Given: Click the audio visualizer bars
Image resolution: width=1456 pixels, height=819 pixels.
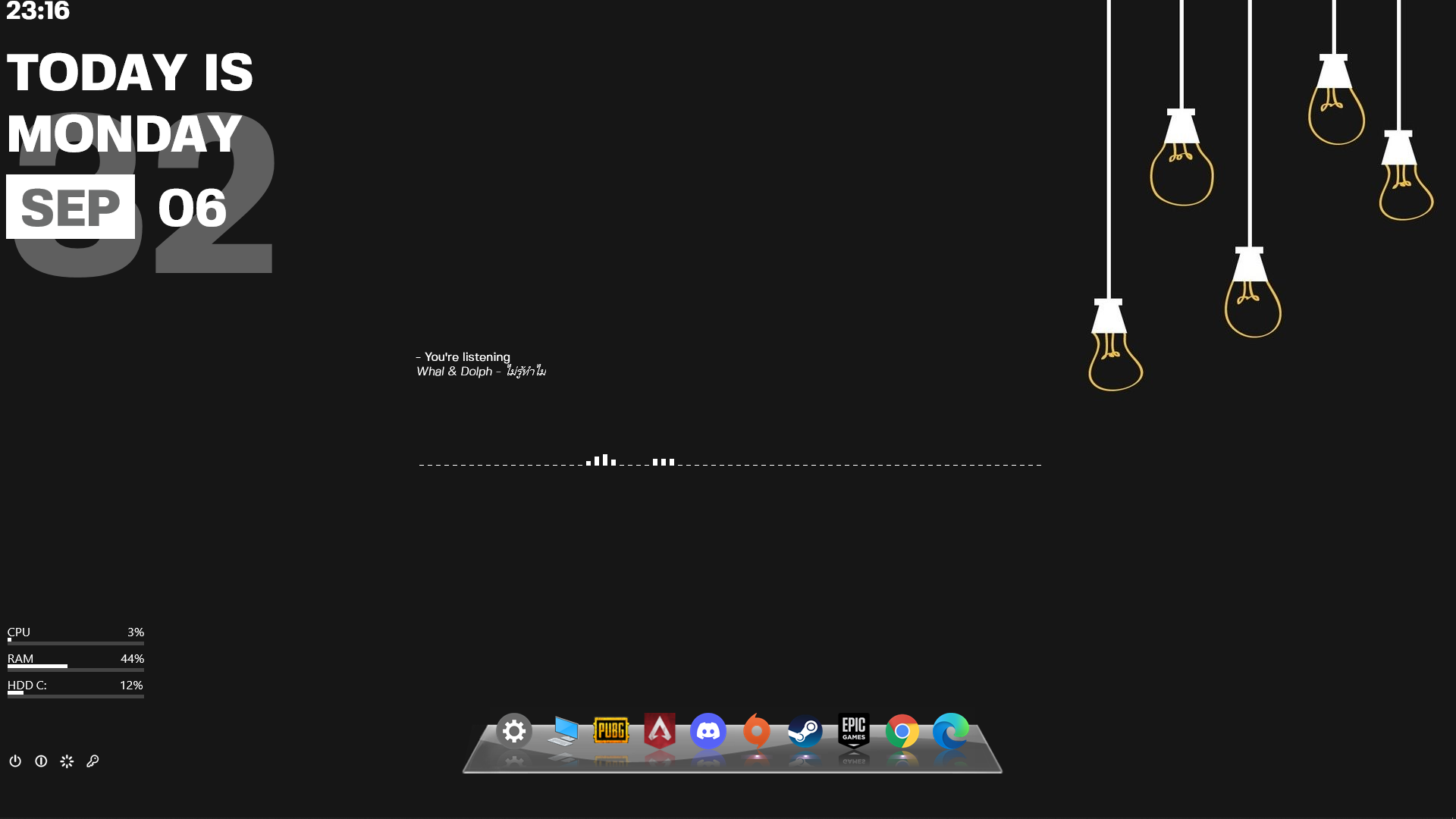Looking at the screenshot, I should tap(730, 460).
